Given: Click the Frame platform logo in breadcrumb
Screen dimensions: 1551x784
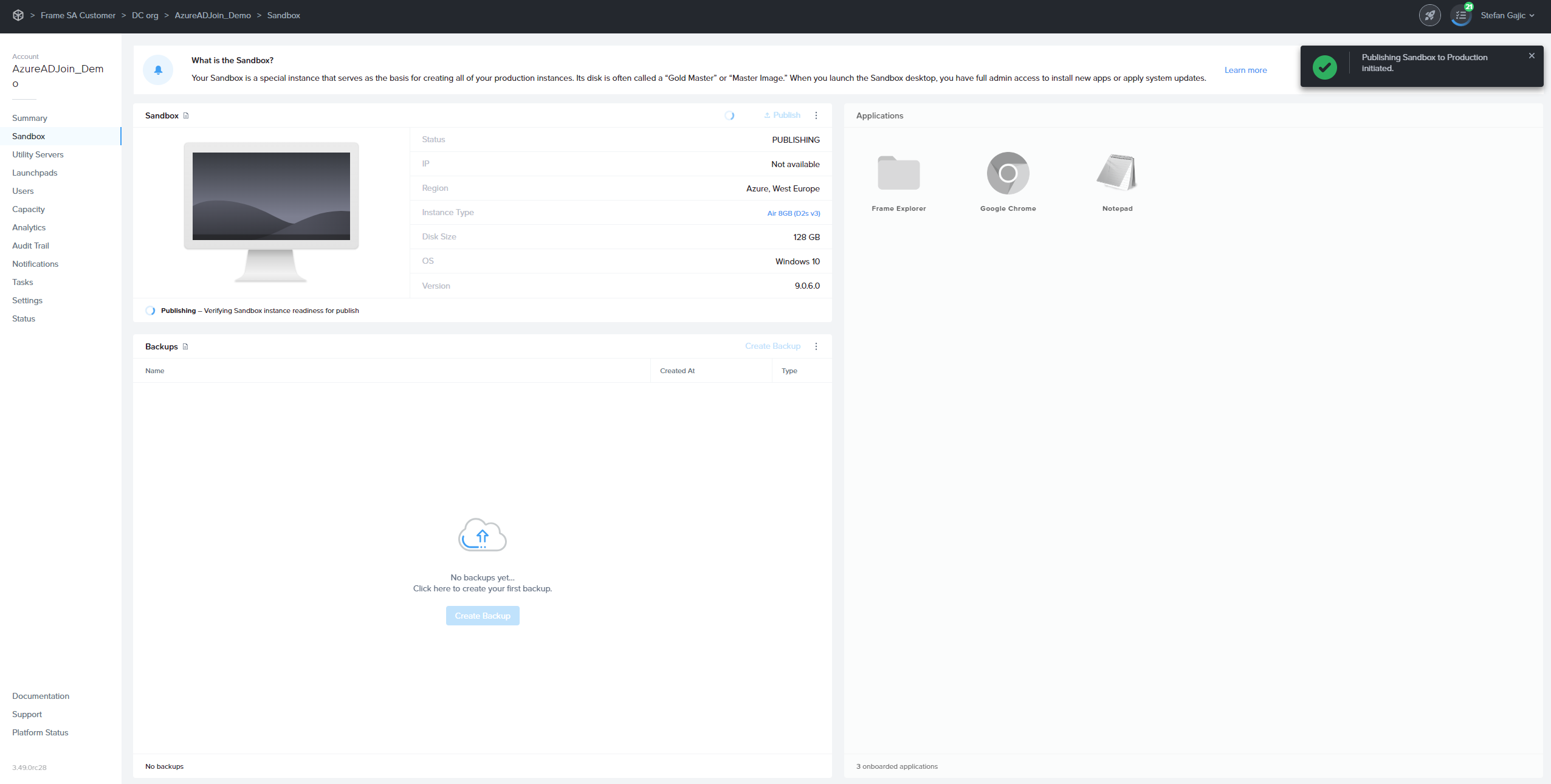Looking at the screenshot, I should 18,15.
